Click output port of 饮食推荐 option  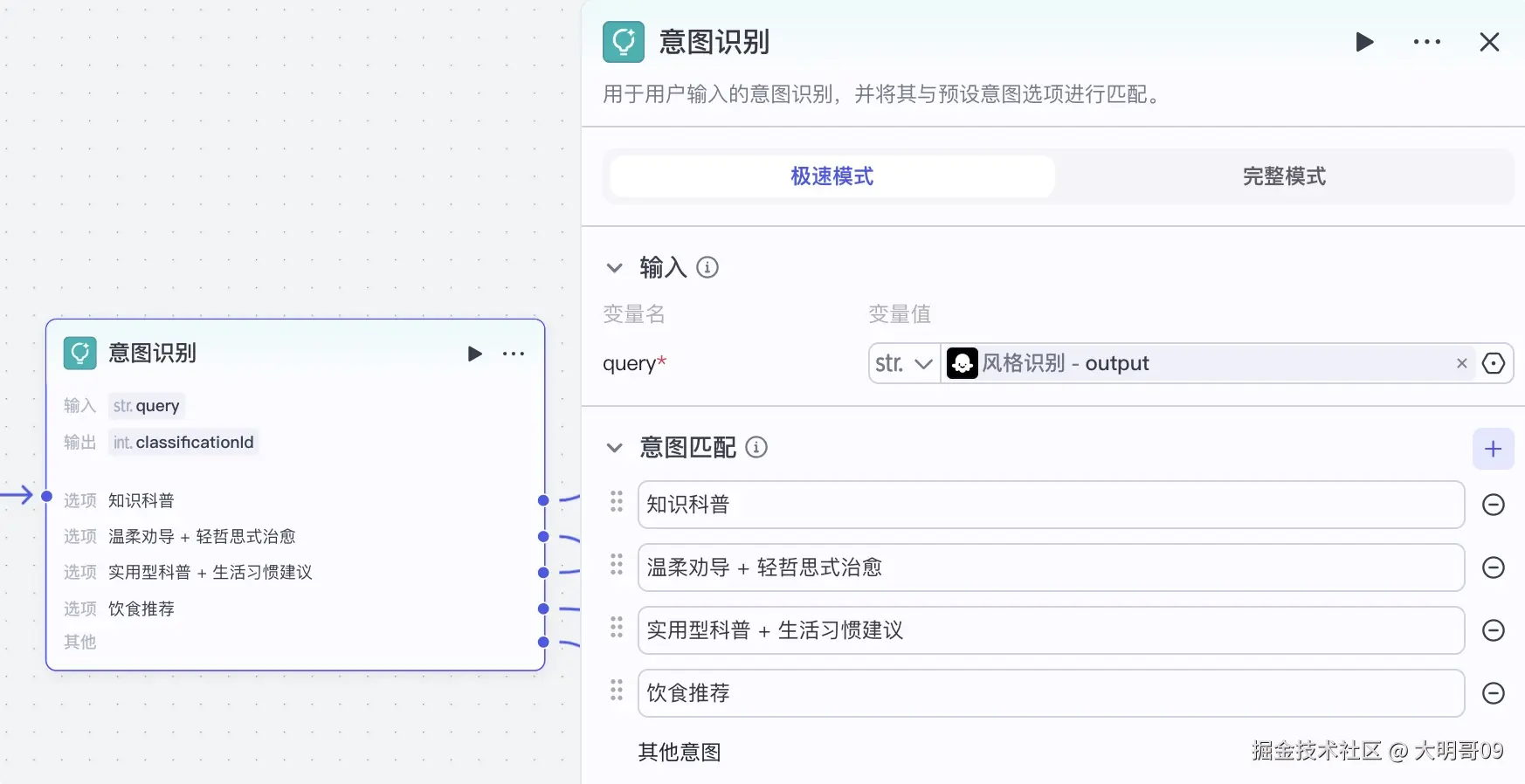point(543,609)
